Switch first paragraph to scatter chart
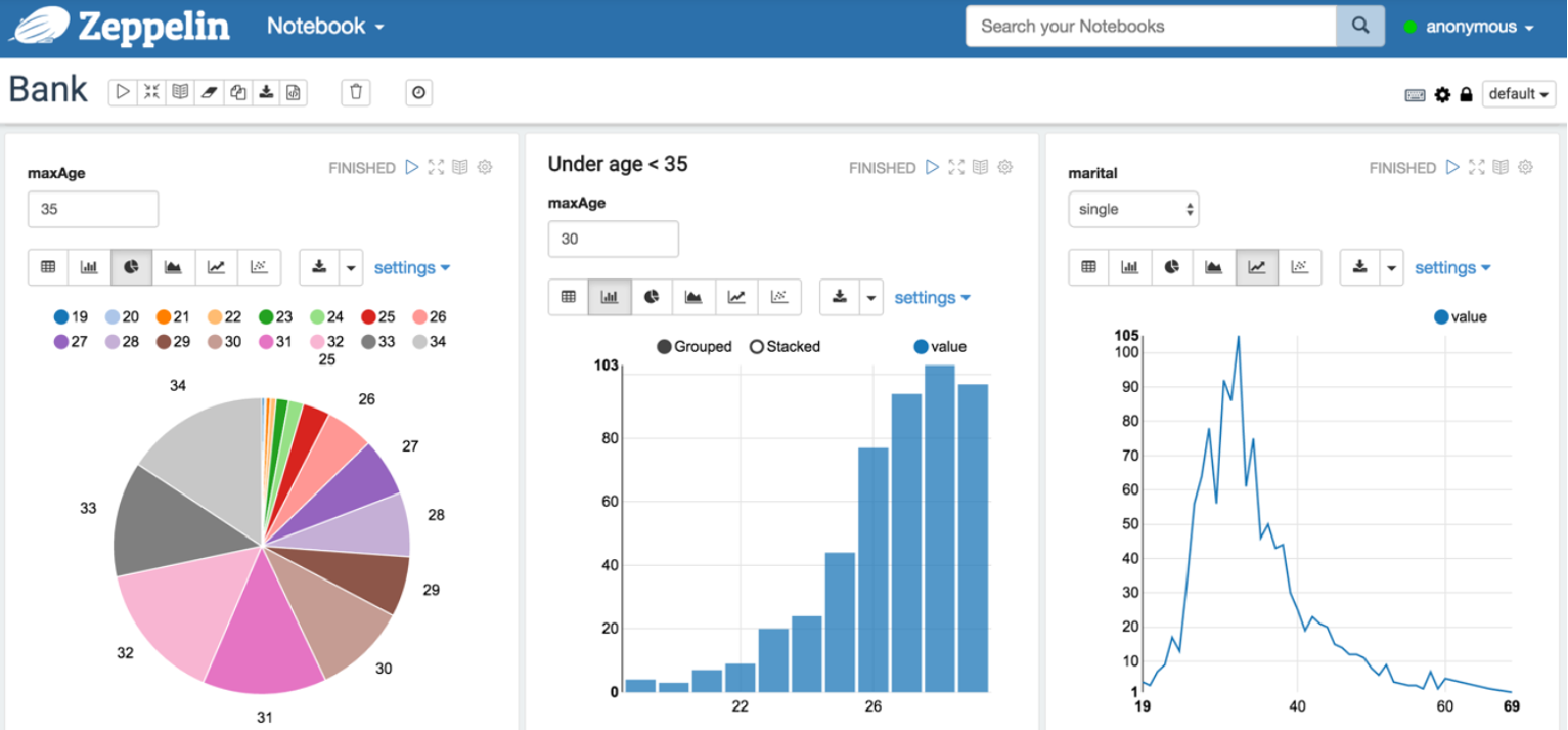Image resolution: width=1568 pixels, height=730 pixels. (x=260, y=267)
